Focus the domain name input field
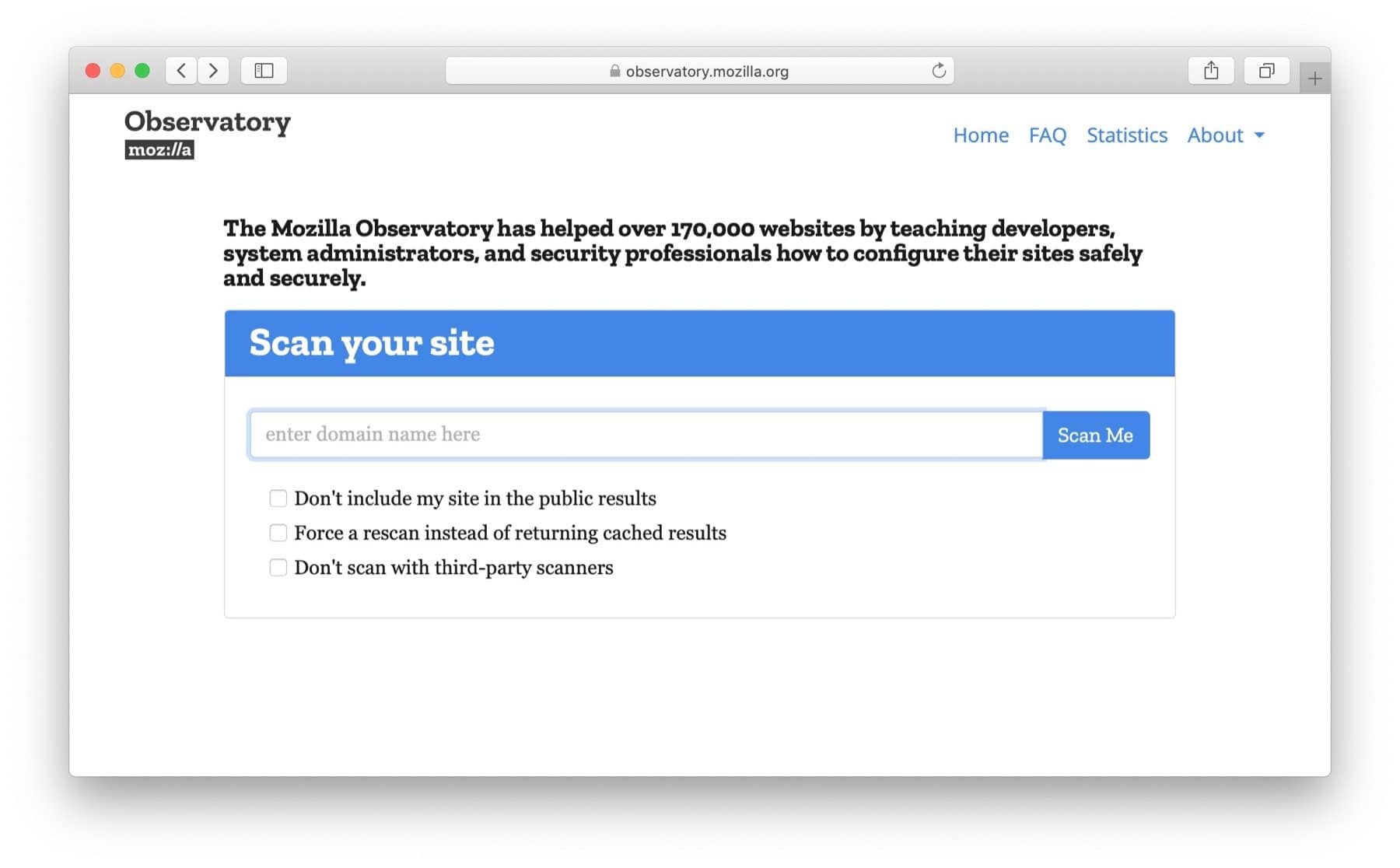This screenshot has height=868, width=1400. 645,435
